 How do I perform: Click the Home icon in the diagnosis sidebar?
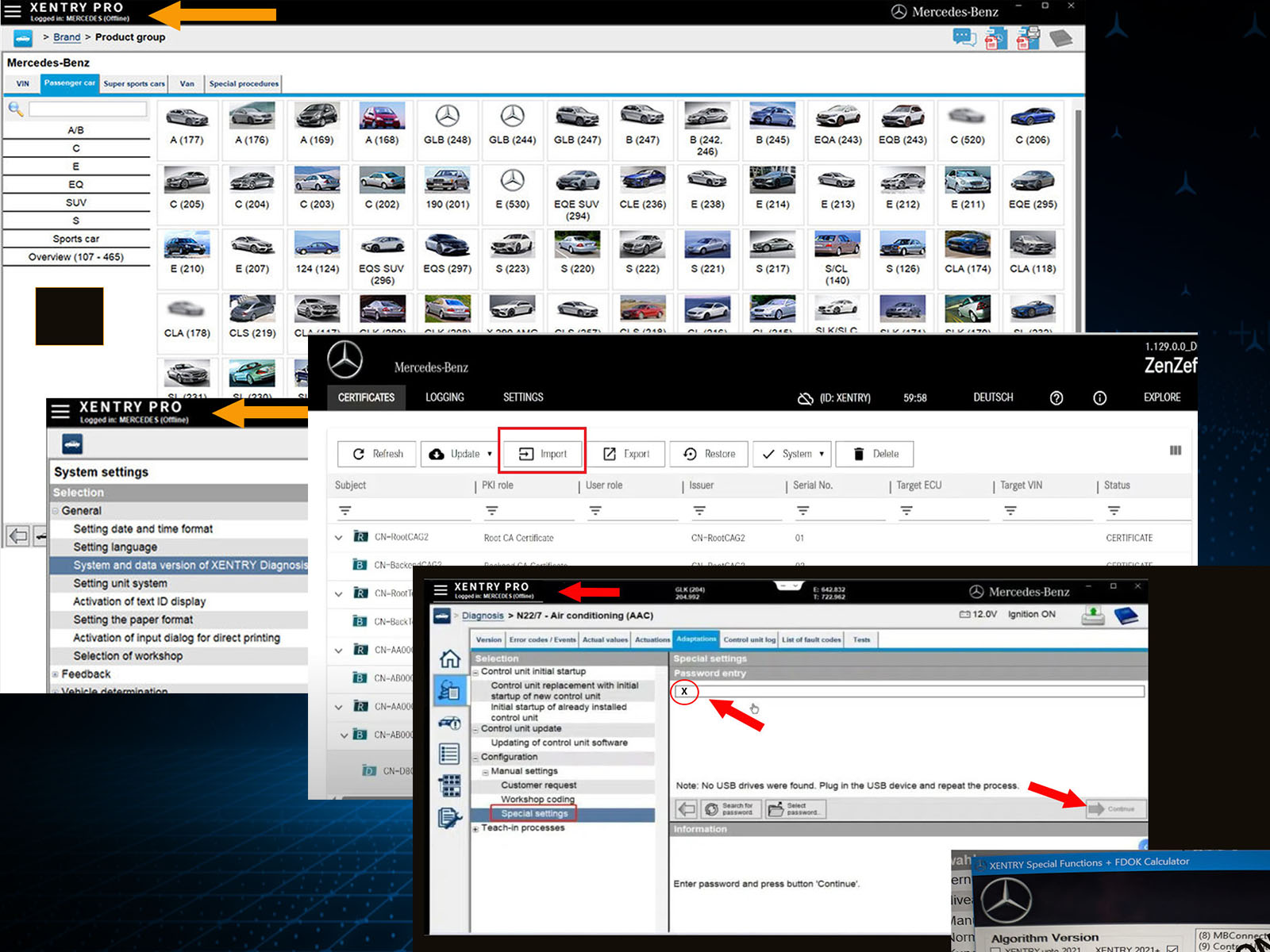coord(449,658)
